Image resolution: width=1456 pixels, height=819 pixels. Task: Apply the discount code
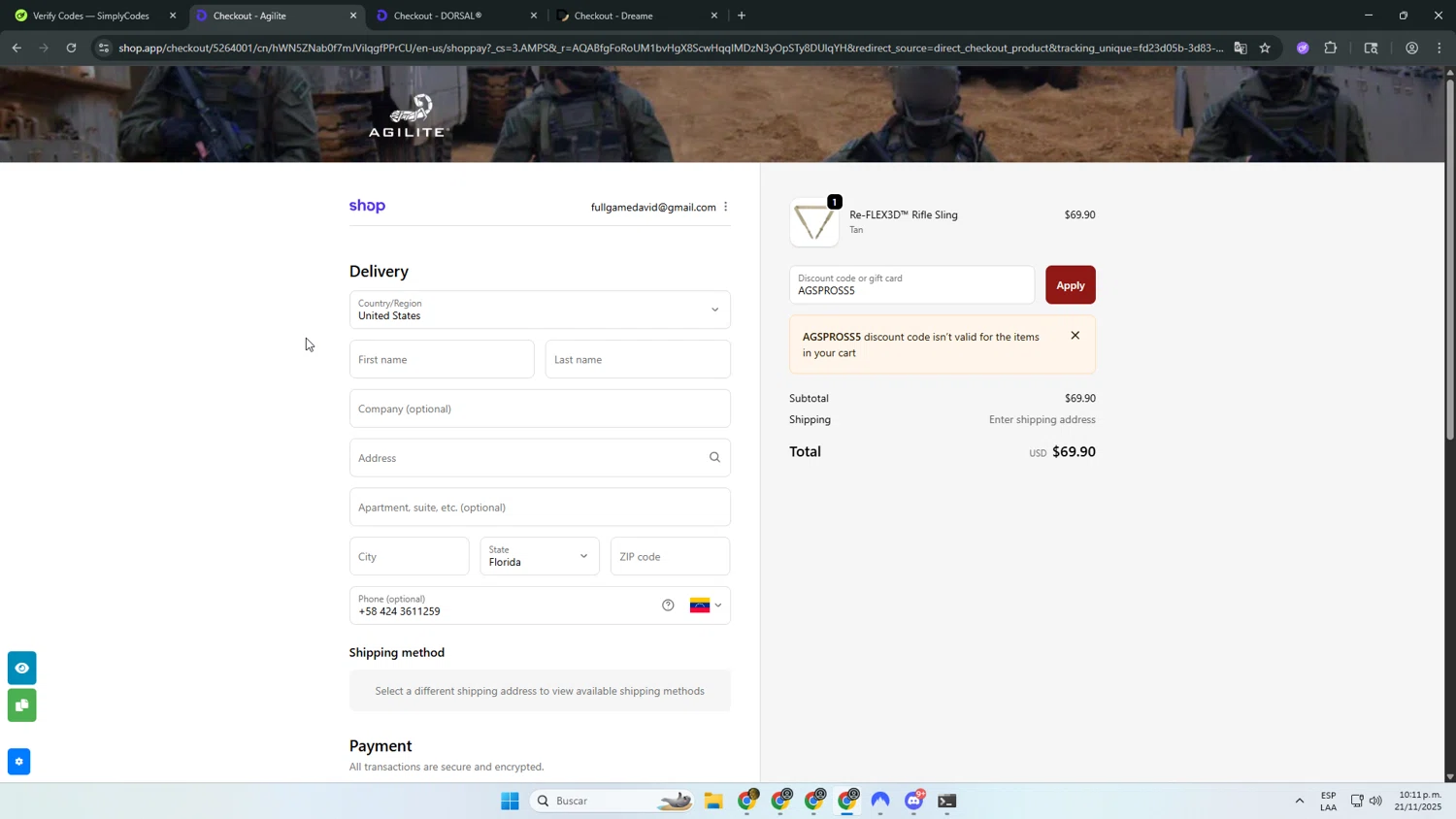1071,285
